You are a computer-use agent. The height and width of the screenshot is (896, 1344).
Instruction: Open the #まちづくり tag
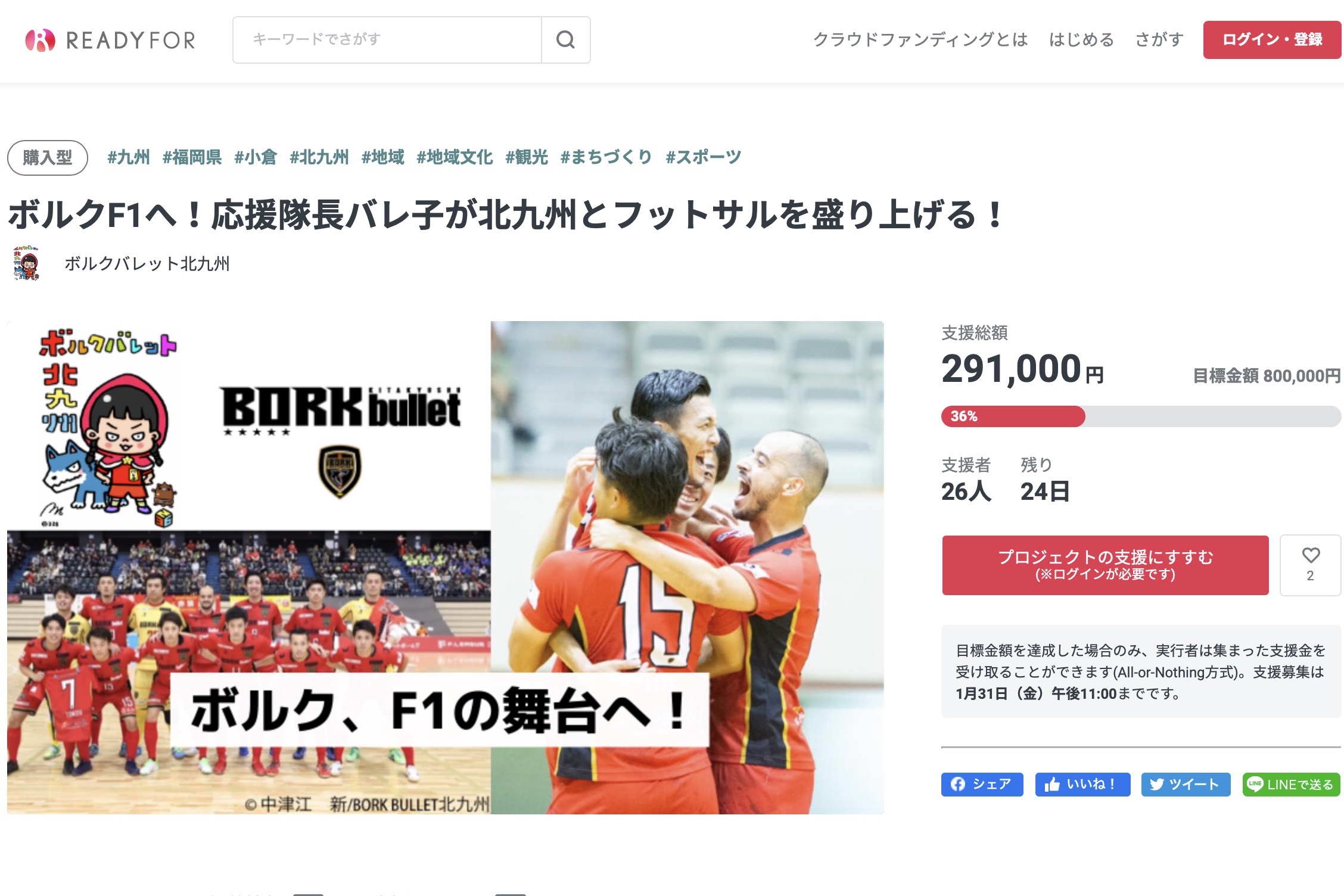(606, 157)
